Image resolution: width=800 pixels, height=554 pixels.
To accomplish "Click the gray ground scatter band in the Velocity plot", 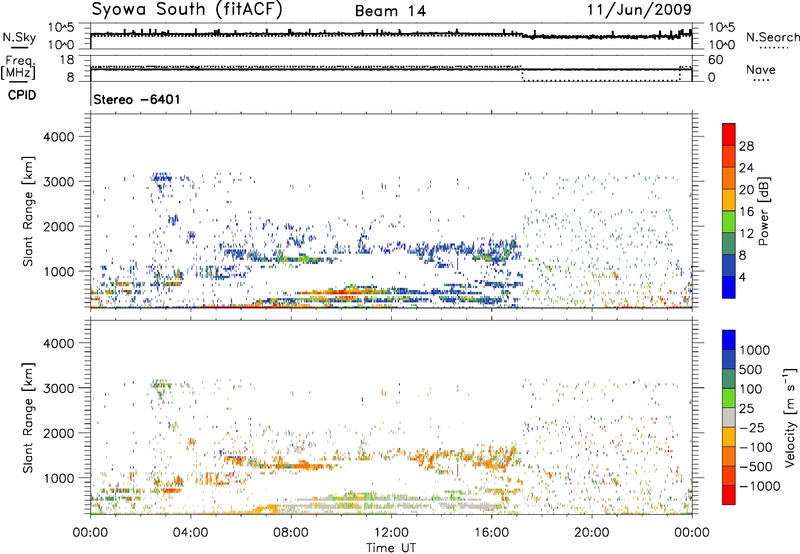I will tap(393, 505).
